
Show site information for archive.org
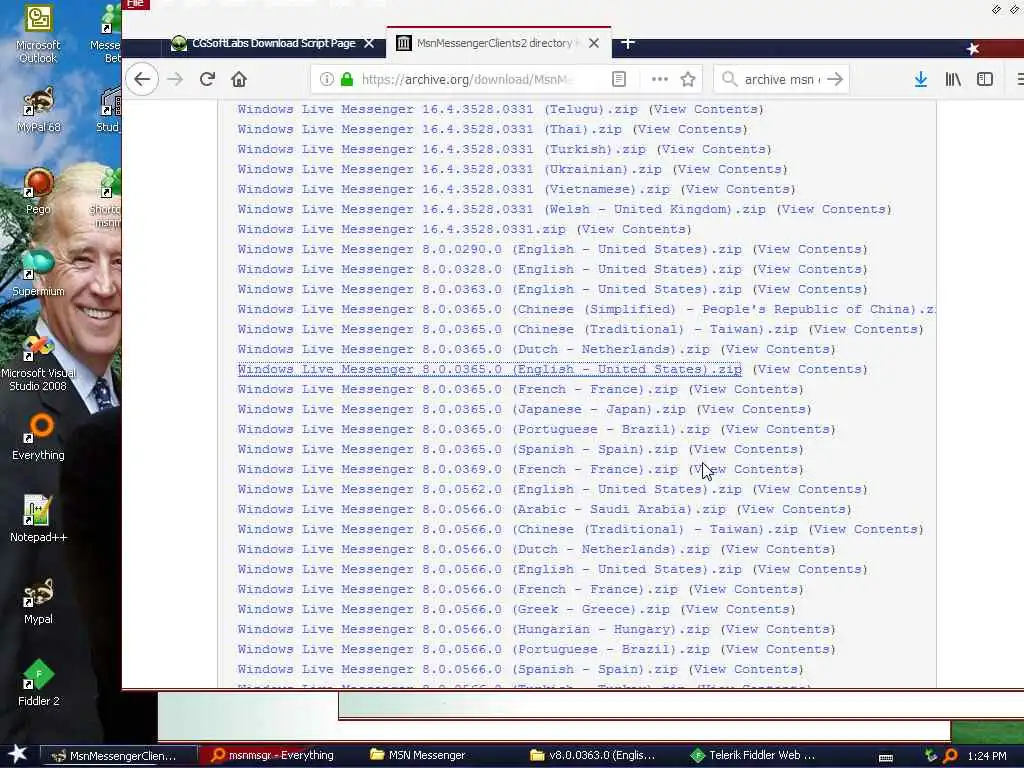coord(327,80)
